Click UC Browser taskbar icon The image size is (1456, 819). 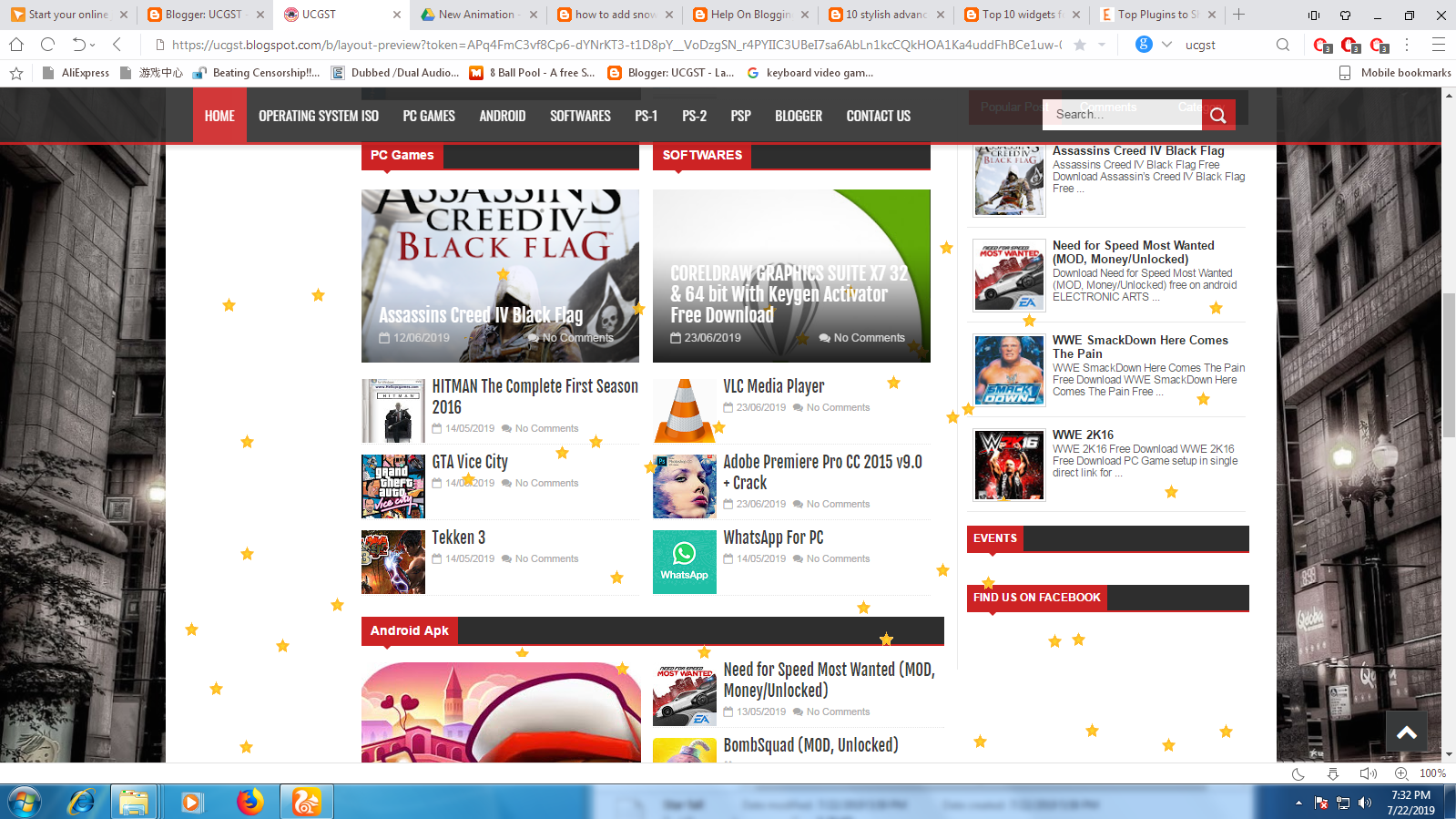tap(306, 802)
